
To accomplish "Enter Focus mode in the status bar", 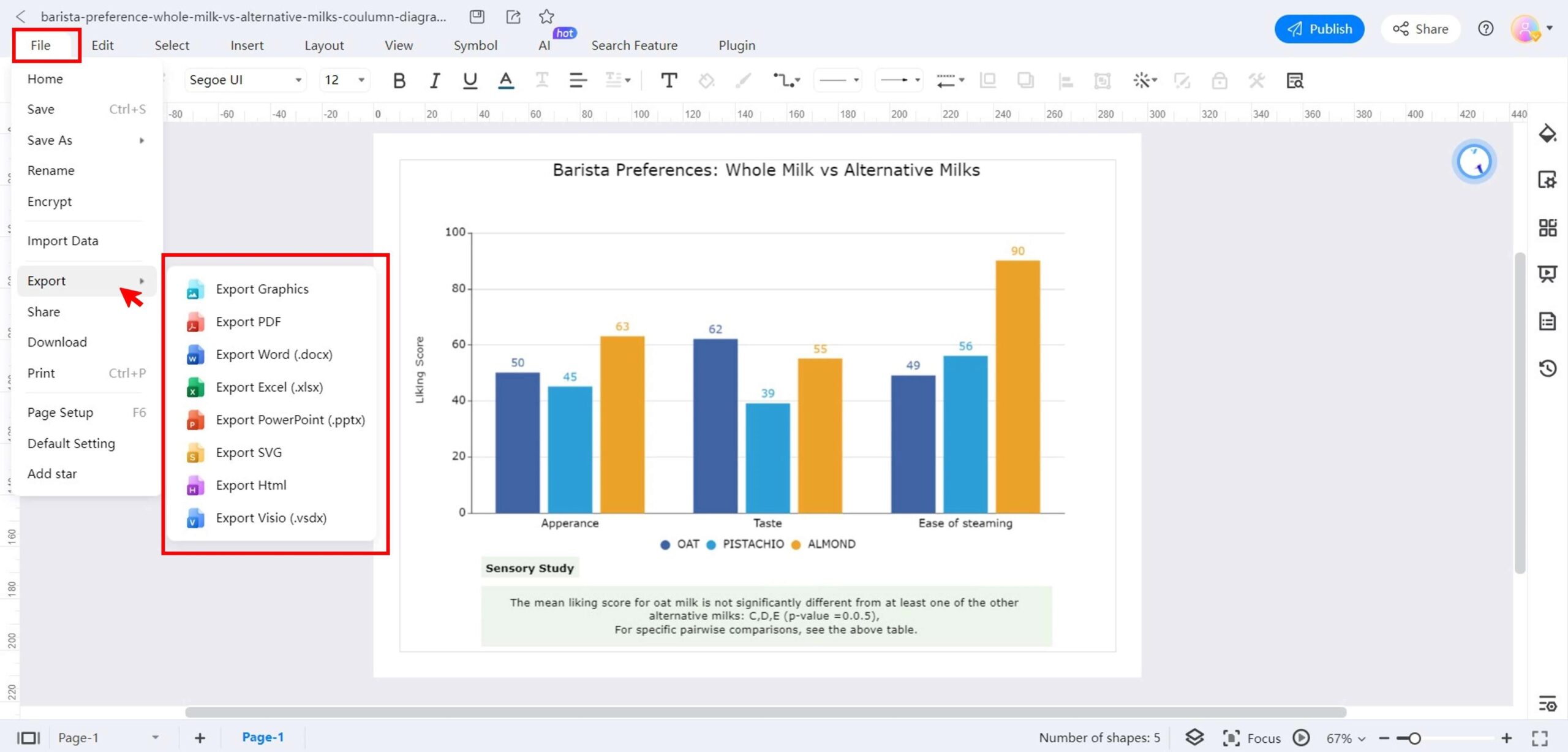I will (1249, 738).
